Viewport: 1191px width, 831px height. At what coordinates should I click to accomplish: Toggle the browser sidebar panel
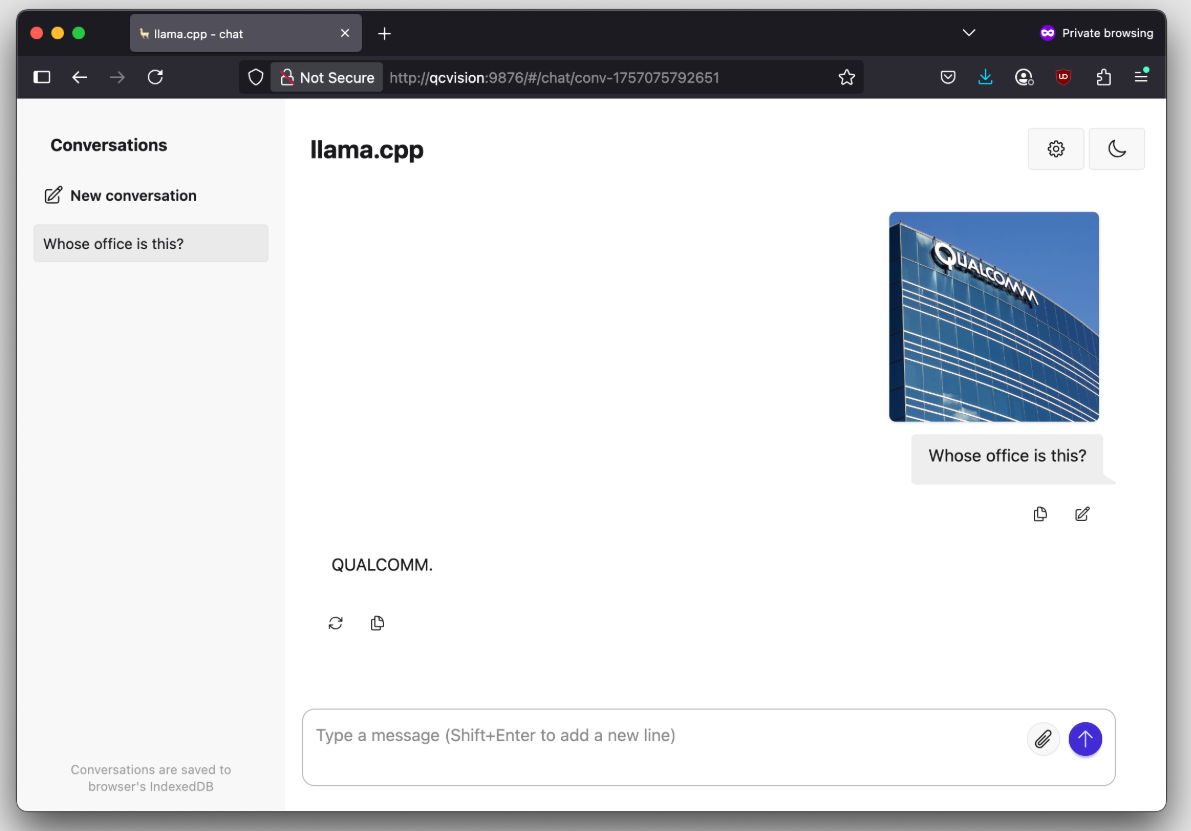[x=42, y=77]
